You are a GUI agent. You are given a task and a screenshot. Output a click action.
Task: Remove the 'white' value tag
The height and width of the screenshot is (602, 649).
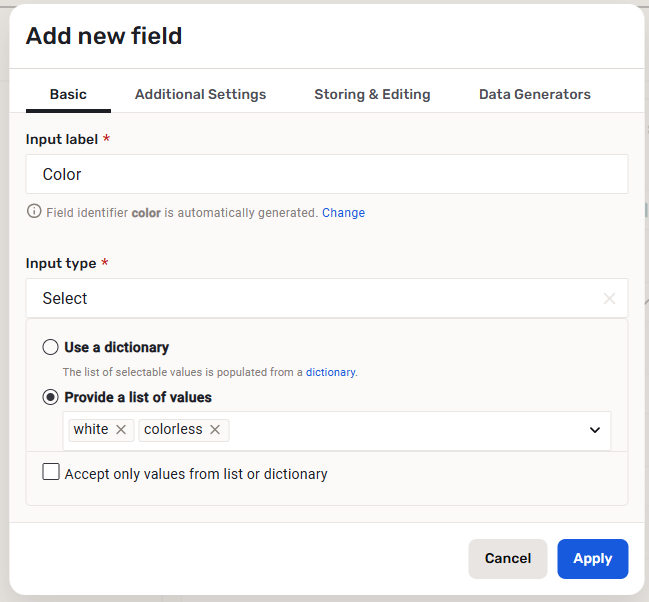pyautogui.click(x=121, y=430)
